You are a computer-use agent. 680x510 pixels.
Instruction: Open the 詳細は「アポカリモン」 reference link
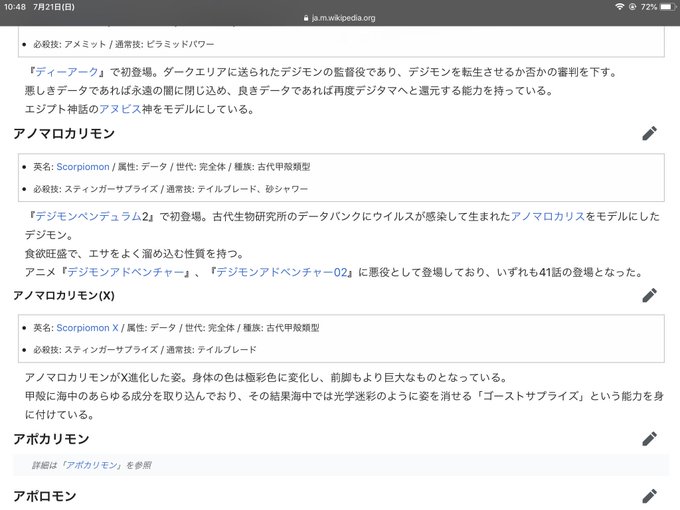tap(92, 465)
